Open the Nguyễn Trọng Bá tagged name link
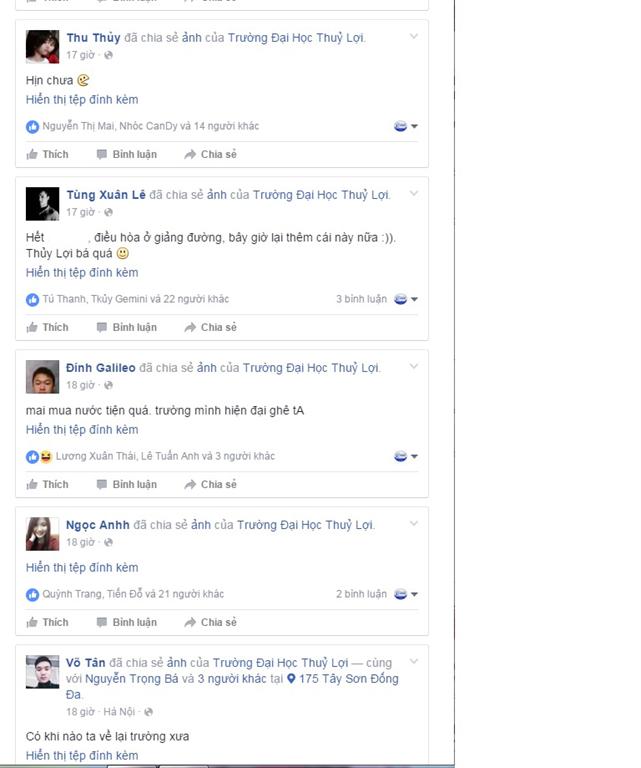This screenshot has width=641, height=768. pos(132,679)
